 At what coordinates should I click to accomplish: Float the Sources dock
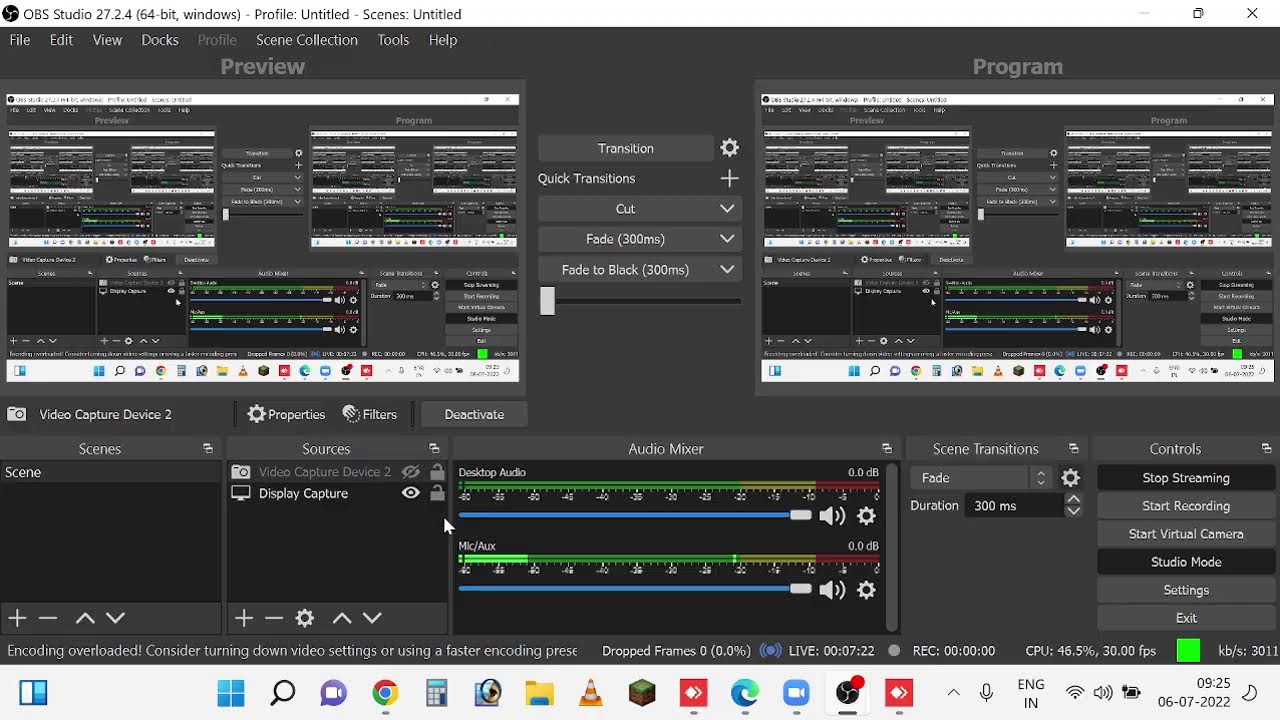pyautogui.click(x=434, y=449)
